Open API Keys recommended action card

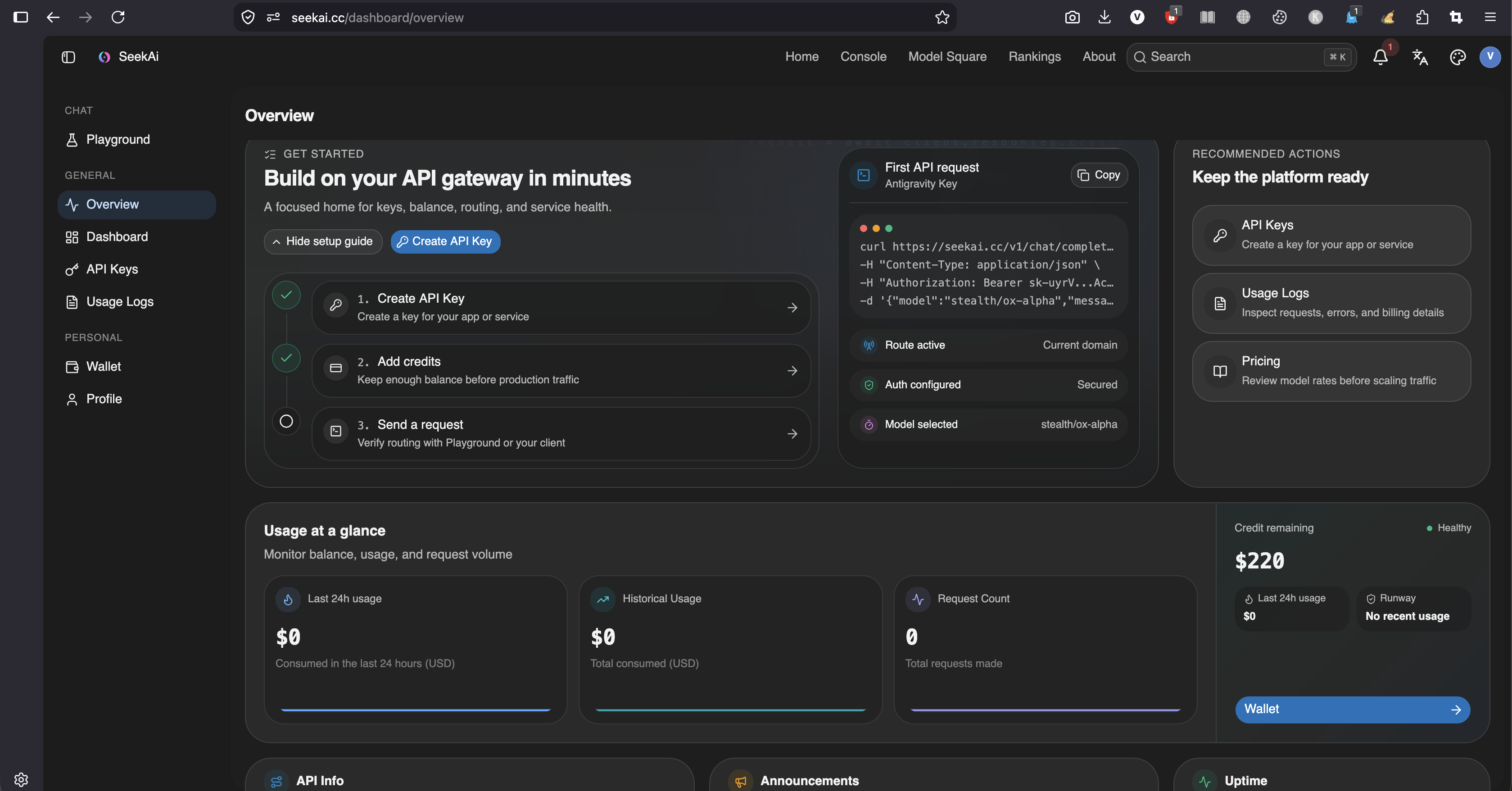tap(1331, 235)
